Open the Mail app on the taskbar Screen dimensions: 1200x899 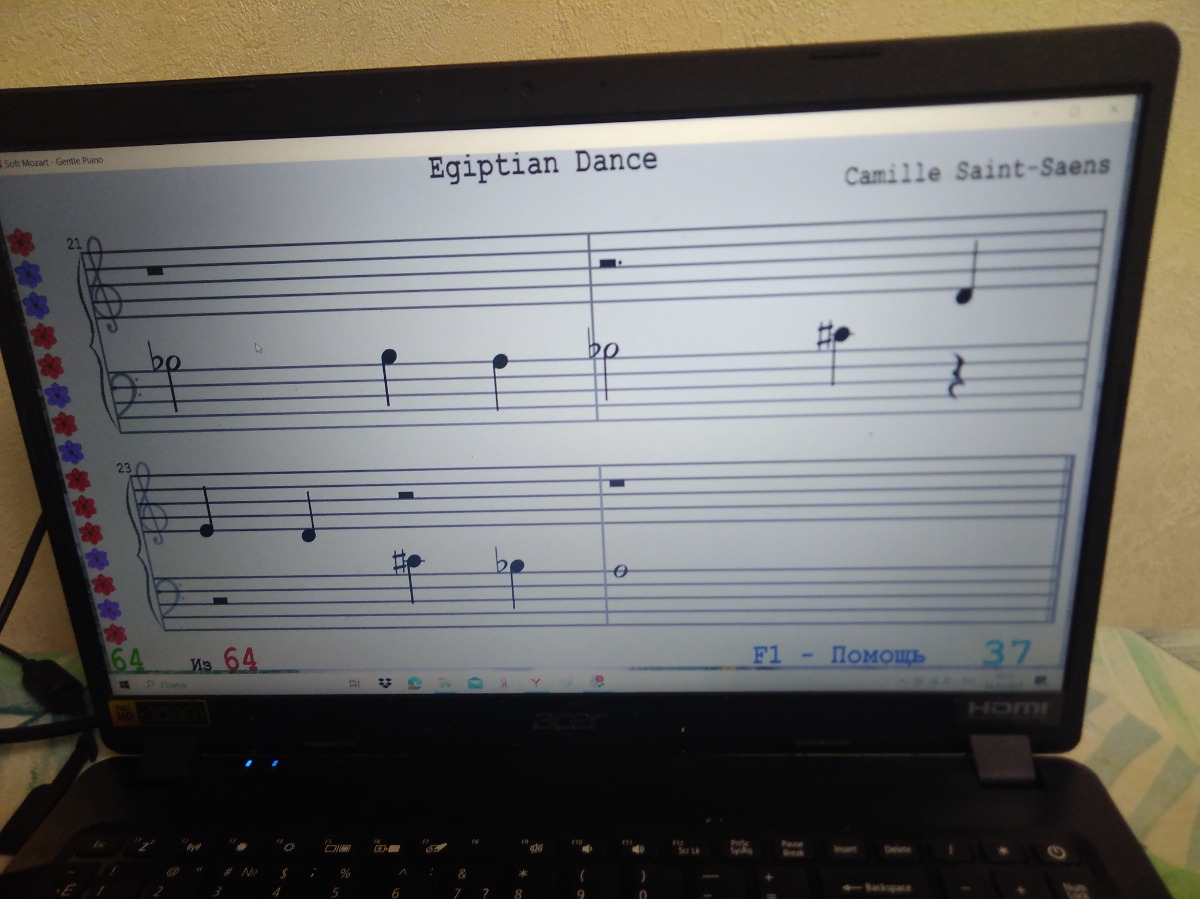(x=475, y=682)
